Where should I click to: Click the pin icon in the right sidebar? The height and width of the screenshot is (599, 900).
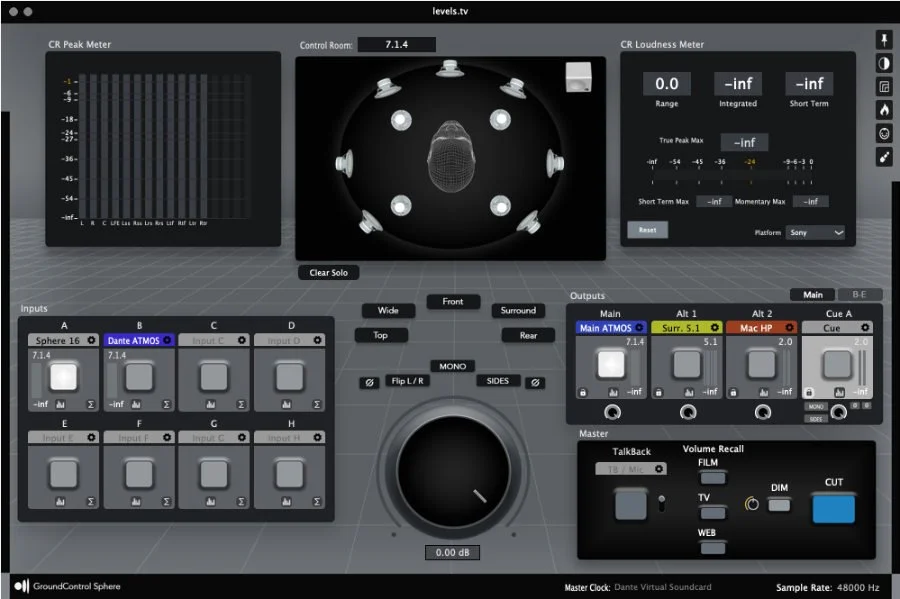[886, 42]
